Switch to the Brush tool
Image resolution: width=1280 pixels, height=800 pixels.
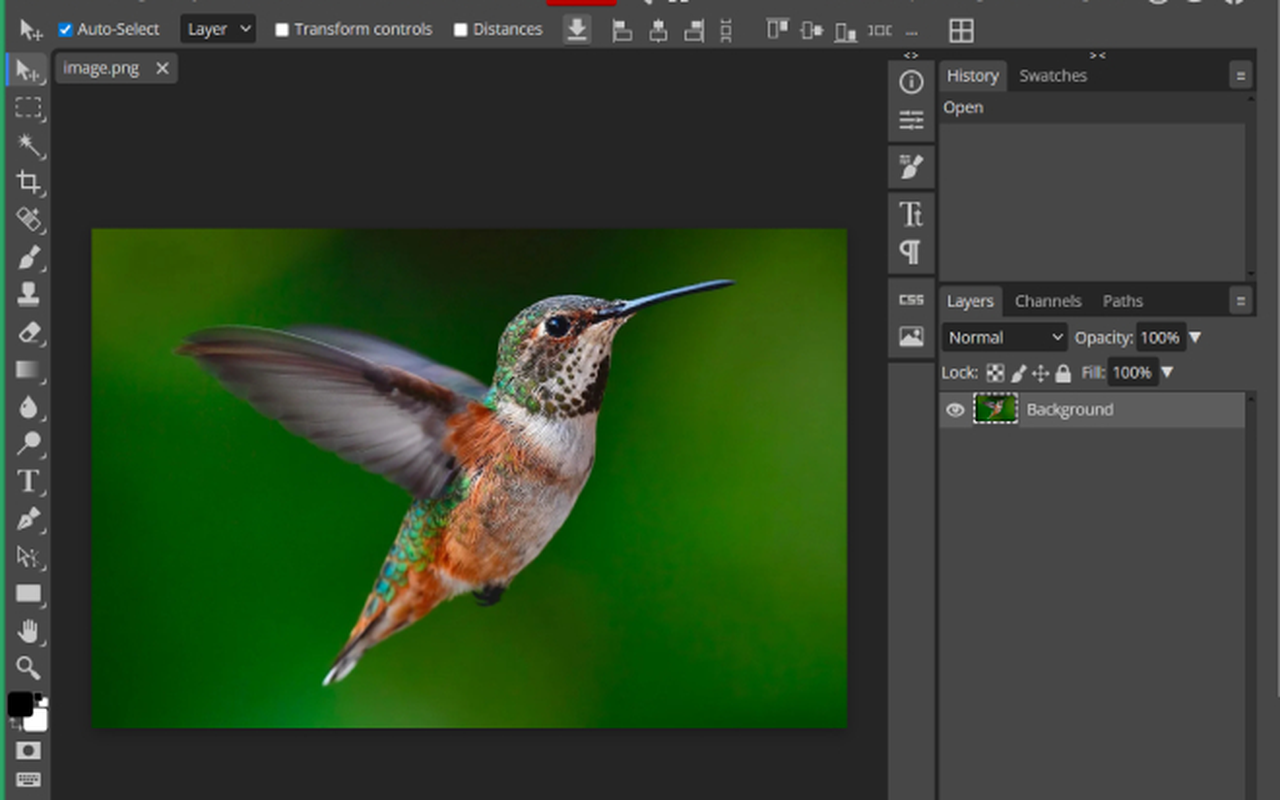[x=28, y=257]
